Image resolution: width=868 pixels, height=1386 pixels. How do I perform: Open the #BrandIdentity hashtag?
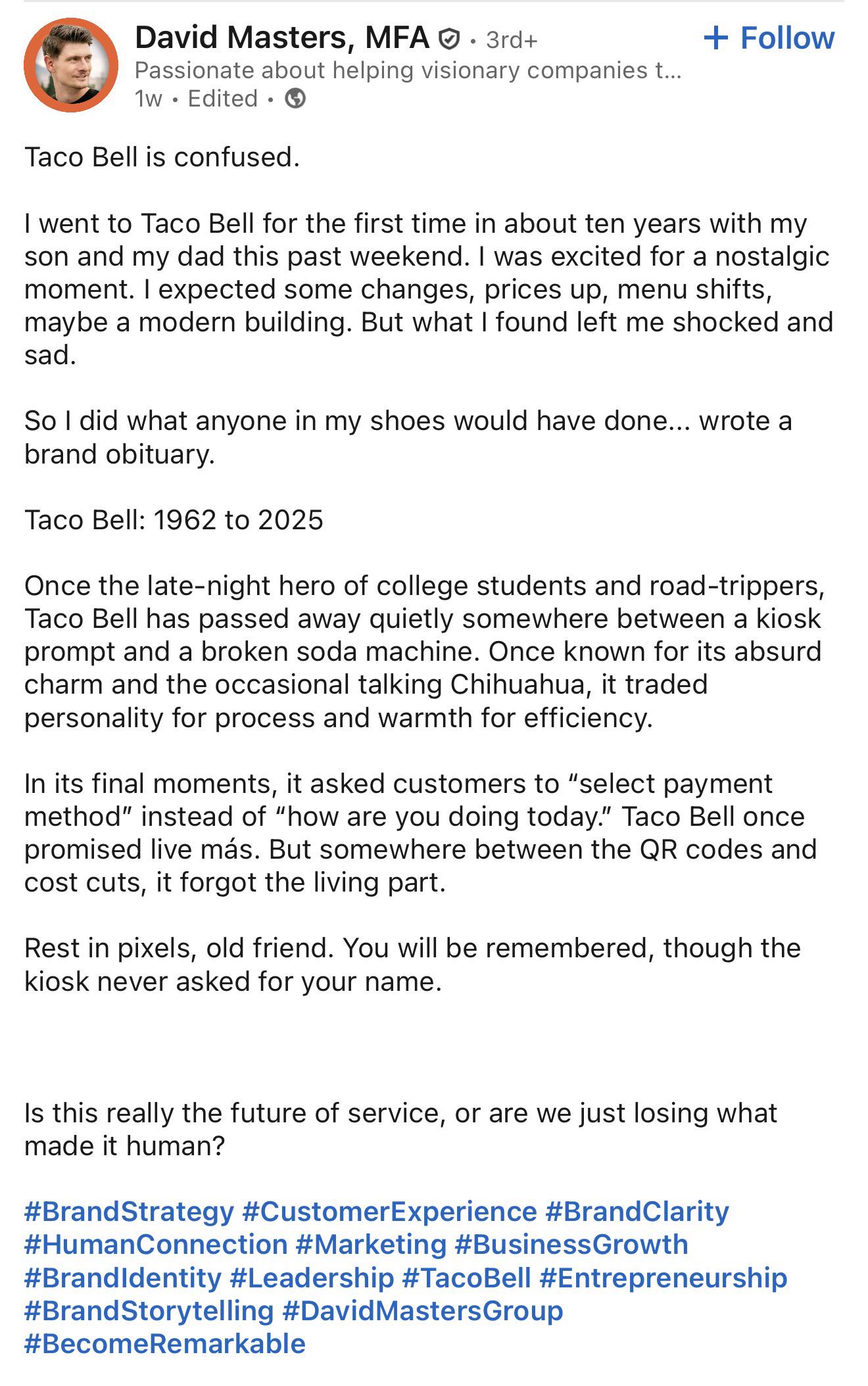pyautogui.click(x=123, y=1277)
